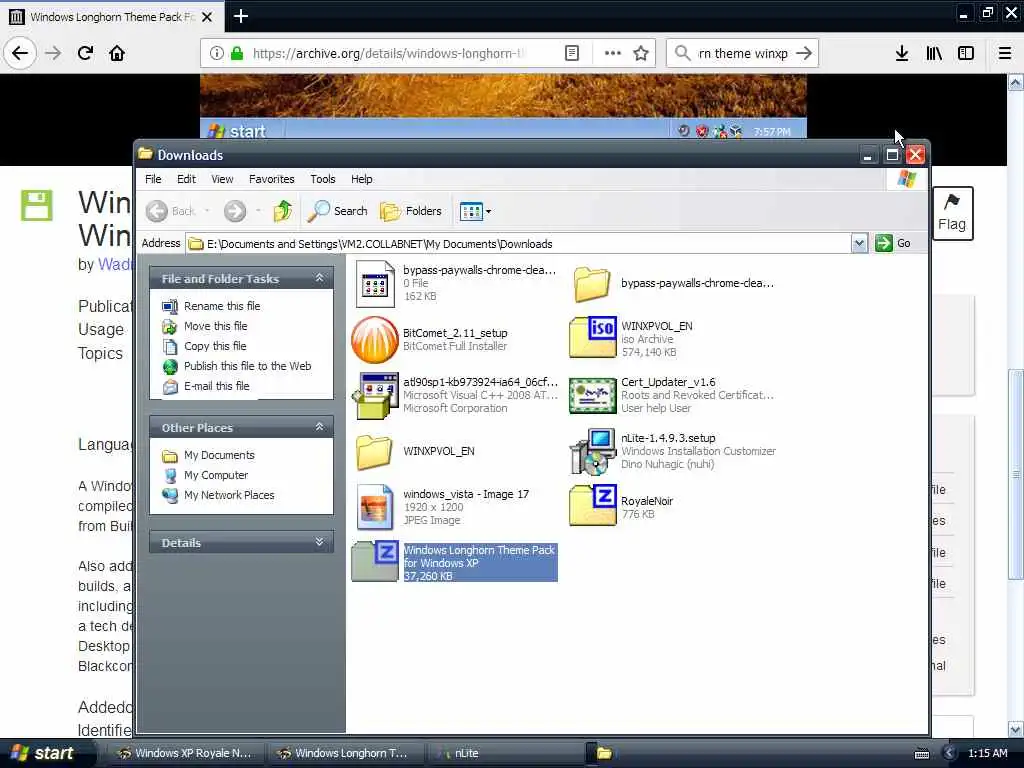This screenshot has width=1024, height=768.
Task: Toggle the Firefox sidebar icon
Action: 966,53
